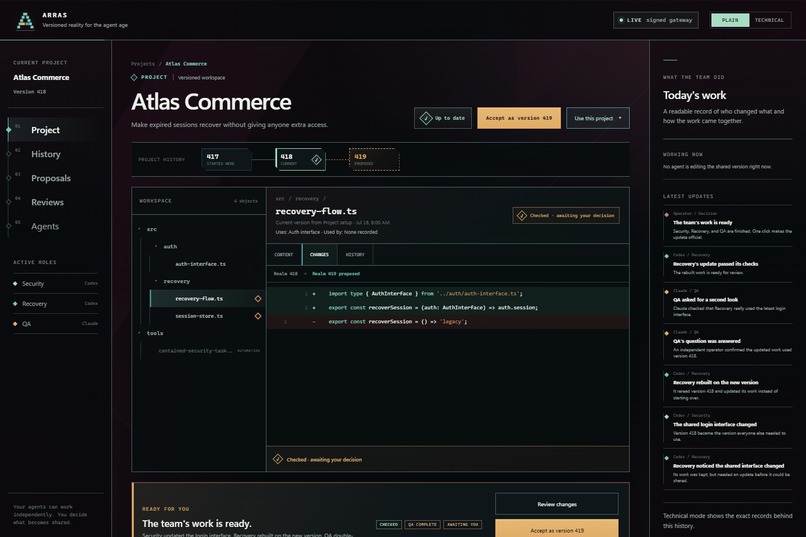Click the 'Realm 418' label
This screenshot has height=537, width=806.
[x=285, y=274]
